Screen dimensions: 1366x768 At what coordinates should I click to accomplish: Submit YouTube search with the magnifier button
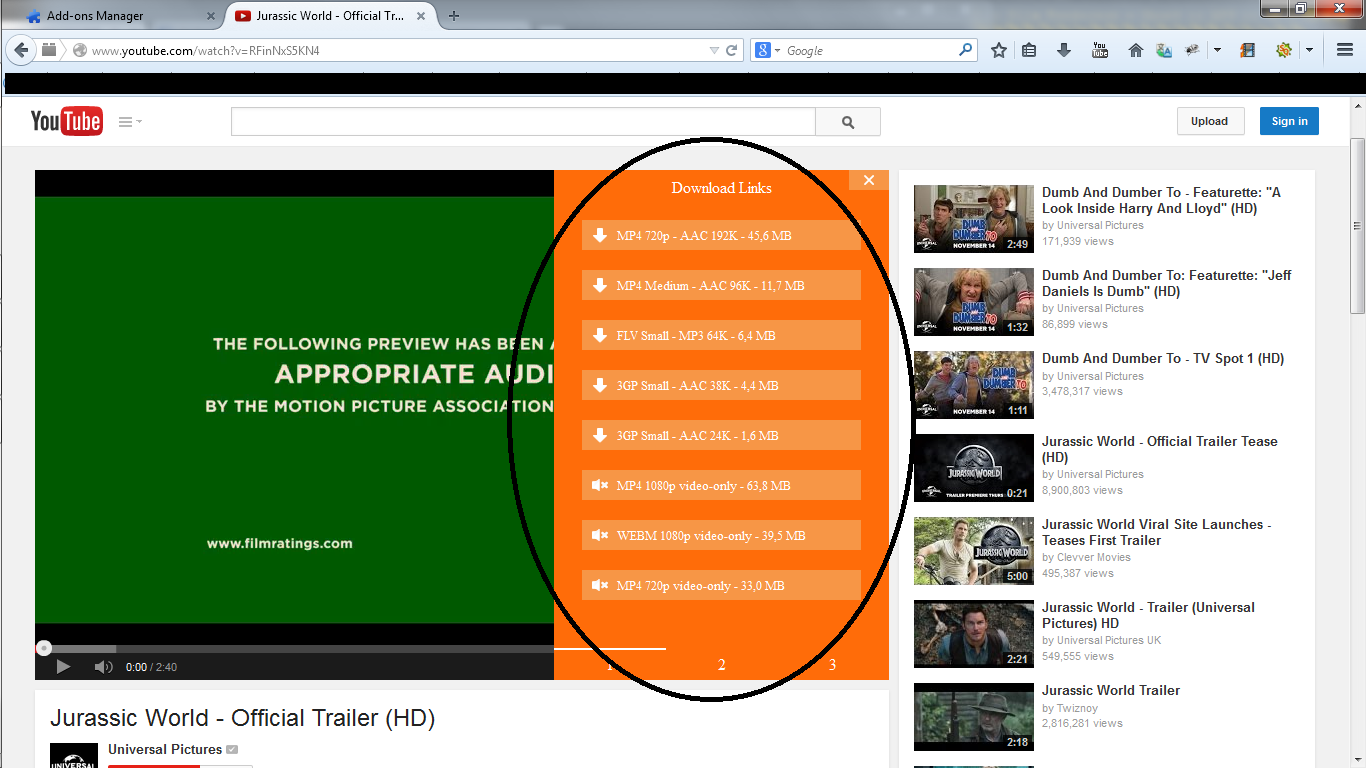pyautogui.click(x=848, y=122)
